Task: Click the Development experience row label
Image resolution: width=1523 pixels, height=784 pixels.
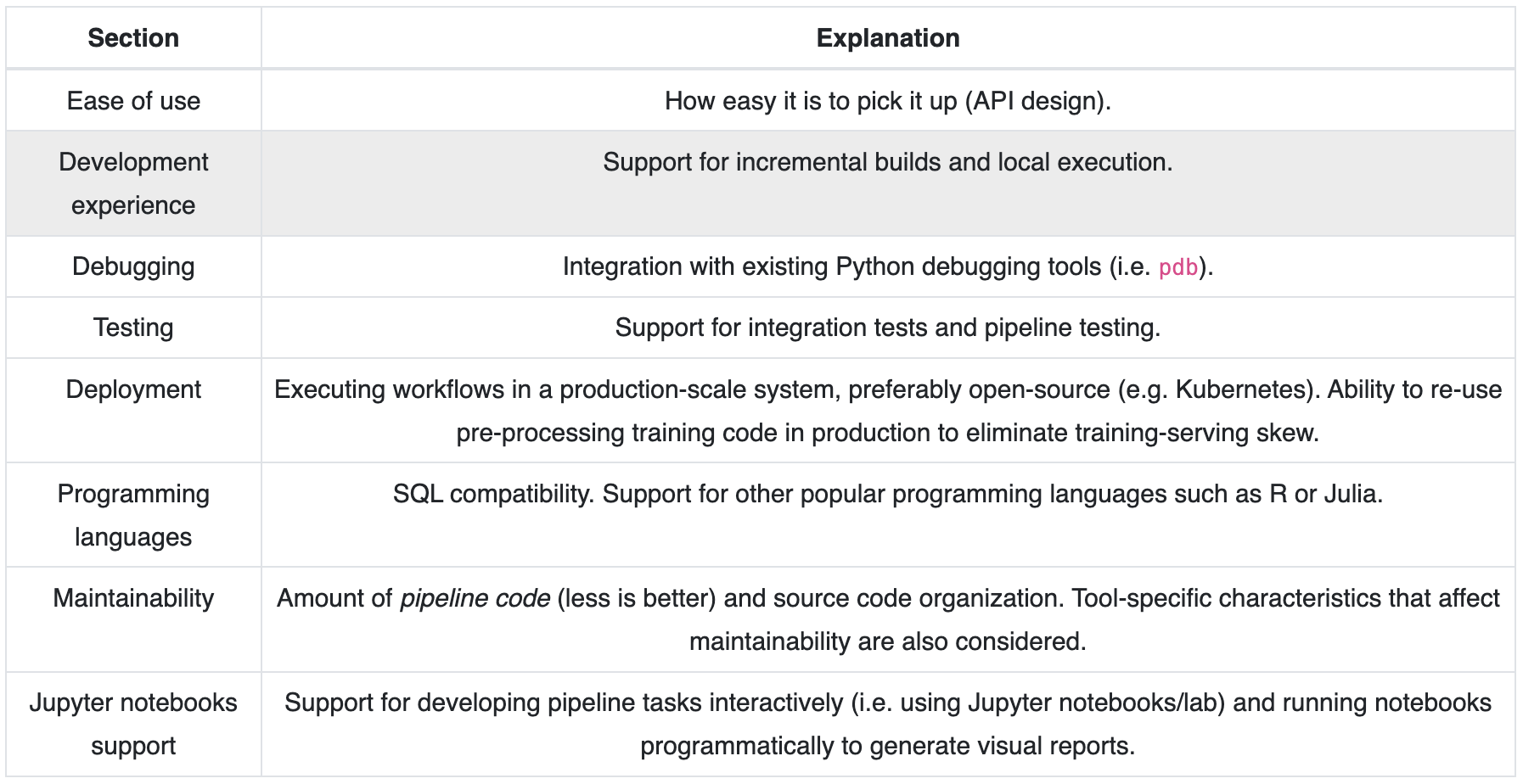Action: click(133, 183)
